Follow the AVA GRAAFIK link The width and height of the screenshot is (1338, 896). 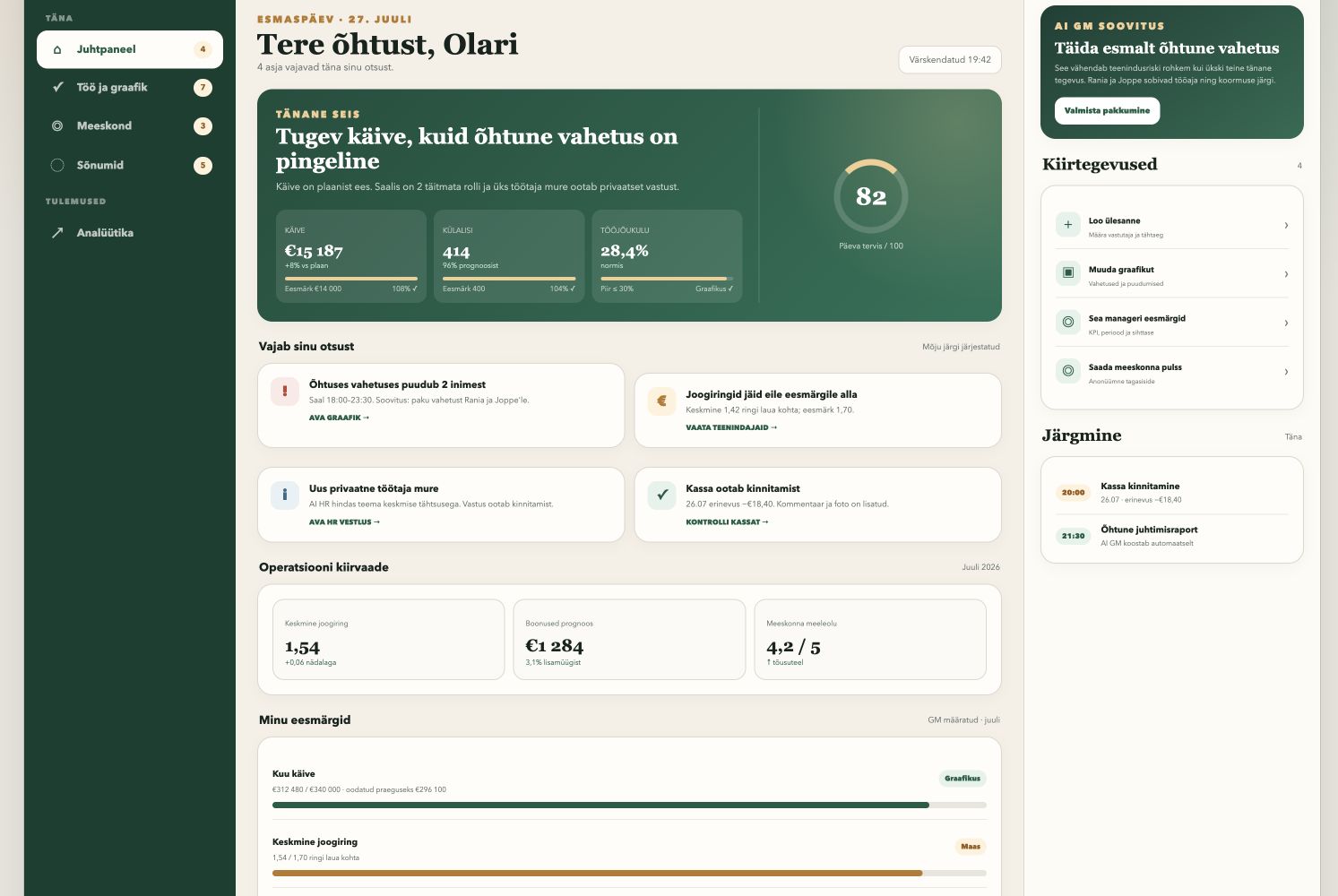coord(339,418)
